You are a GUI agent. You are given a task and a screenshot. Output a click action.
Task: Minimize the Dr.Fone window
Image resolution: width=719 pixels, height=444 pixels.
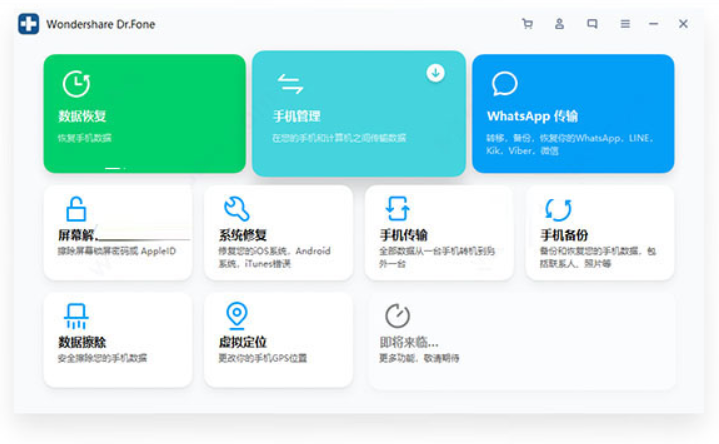pos(653,24)
